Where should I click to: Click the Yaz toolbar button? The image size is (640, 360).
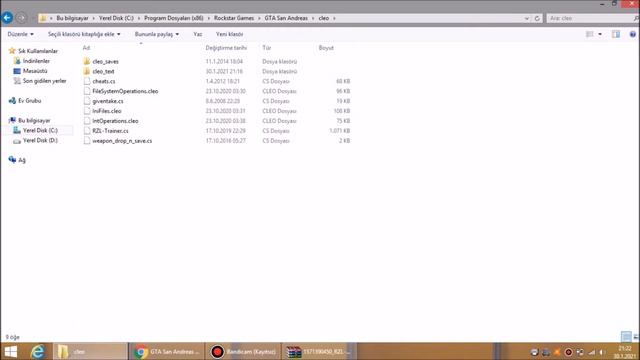pos(198,34)
